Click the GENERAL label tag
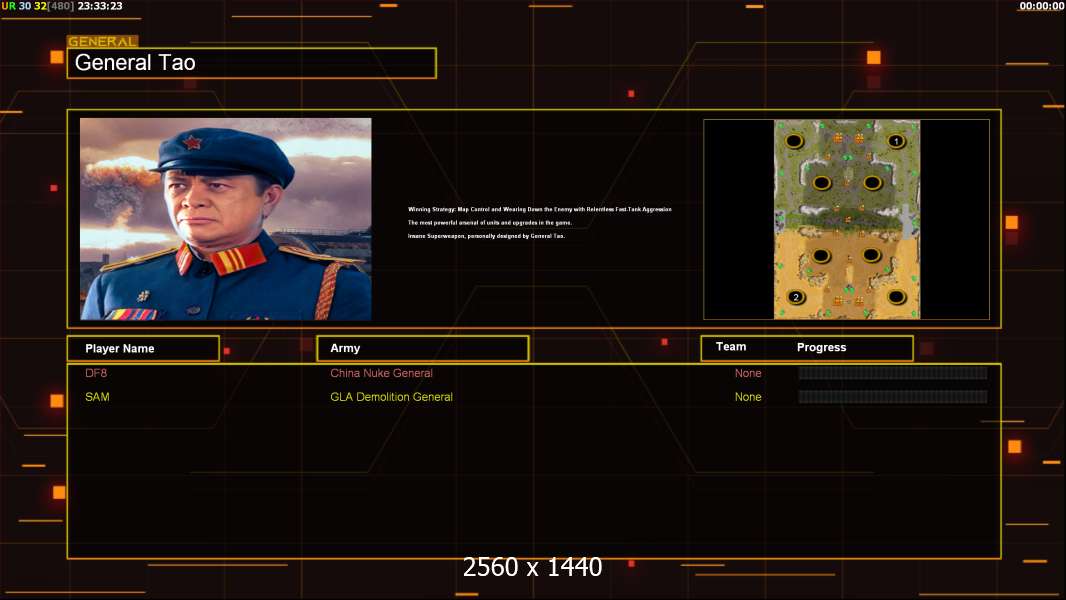The height and width of the screenshot is (600, 1066). [x=103, y=41]
